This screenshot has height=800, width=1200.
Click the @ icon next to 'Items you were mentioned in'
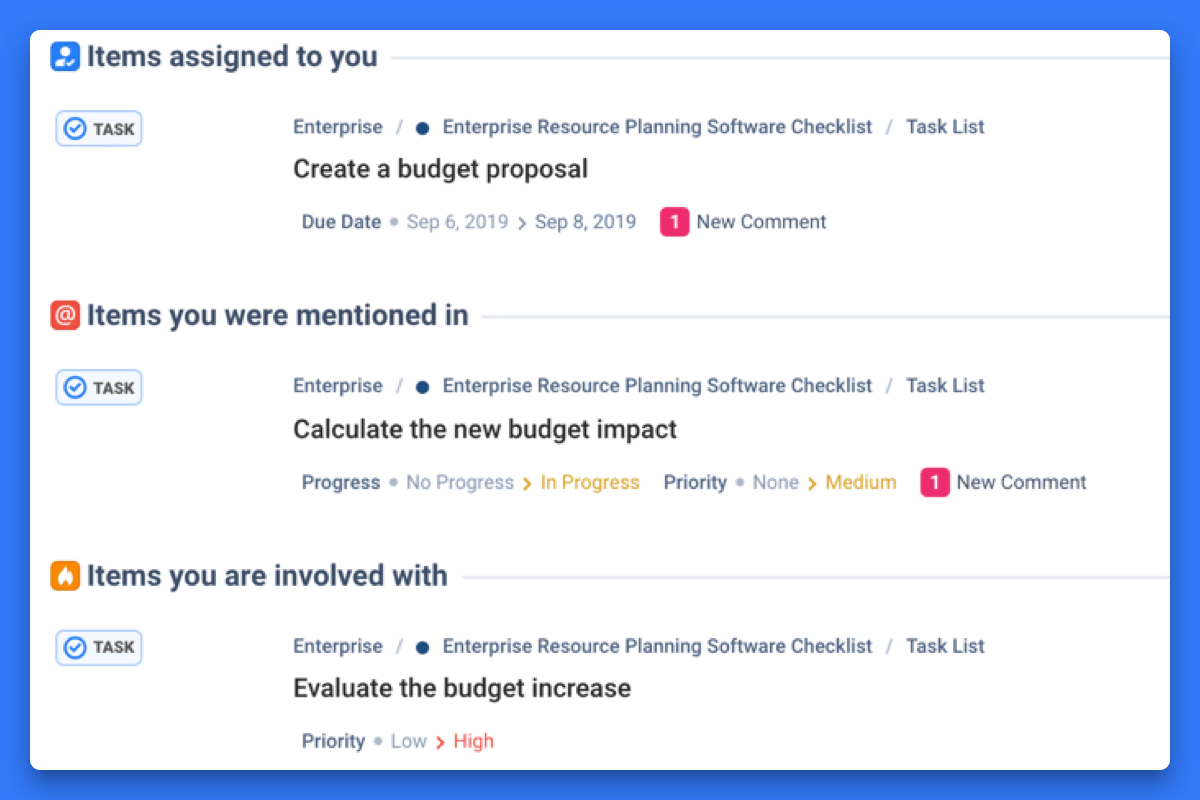pyautogui.click(x=64, y=314)
